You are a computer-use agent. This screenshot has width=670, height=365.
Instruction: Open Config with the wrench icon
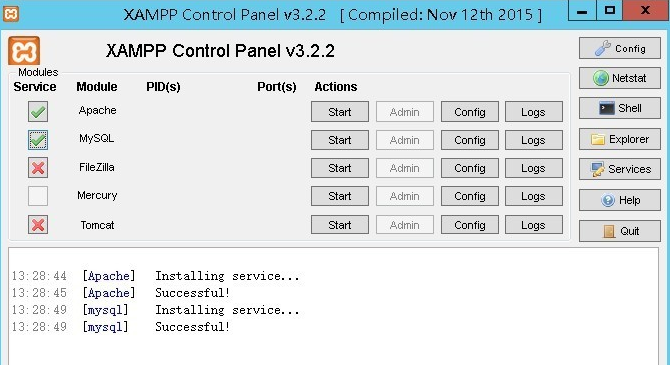620,48
